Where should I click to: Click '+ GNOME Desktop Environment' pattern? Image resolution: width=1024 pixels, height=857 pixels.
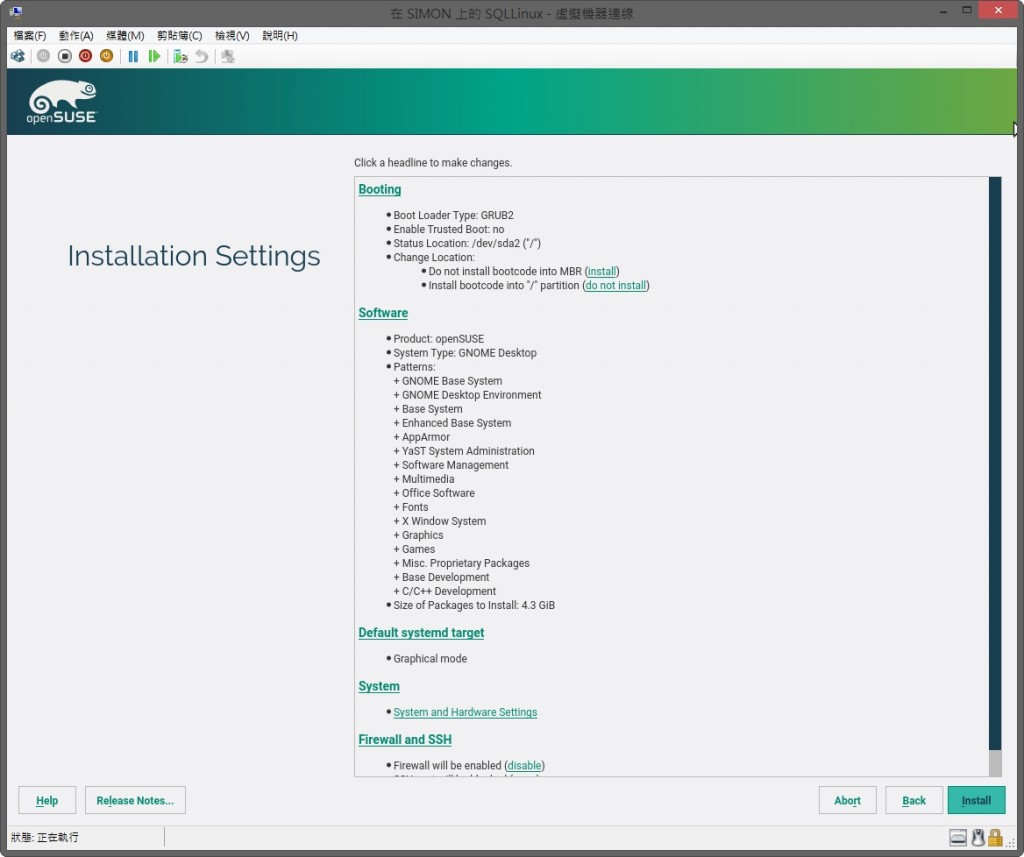pyautogui.click(x=468, y=395)
